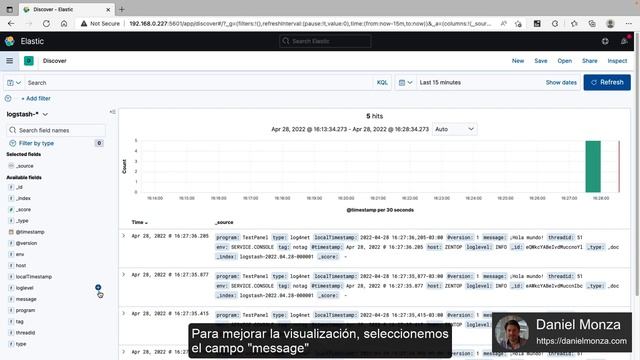Click the browser address bar URL
The width and height of the screenshot is (640, 360).
(x=310, y=24)
